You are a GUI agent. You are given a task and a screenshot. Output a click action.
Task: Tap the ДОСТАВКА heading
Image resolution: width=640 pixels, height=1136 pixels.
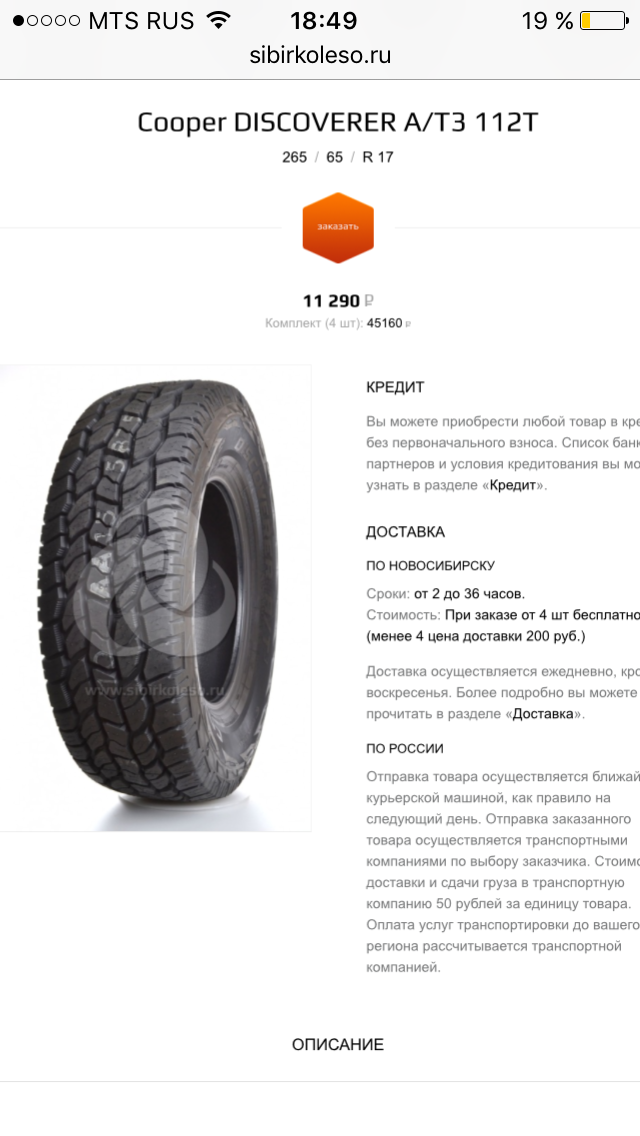(x=405, y=532)
